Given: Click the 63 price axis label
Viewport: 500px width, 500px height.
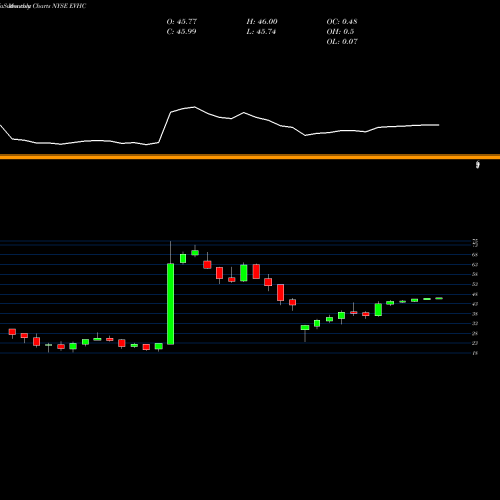Looking at the screenshot, I should point(475,265).
